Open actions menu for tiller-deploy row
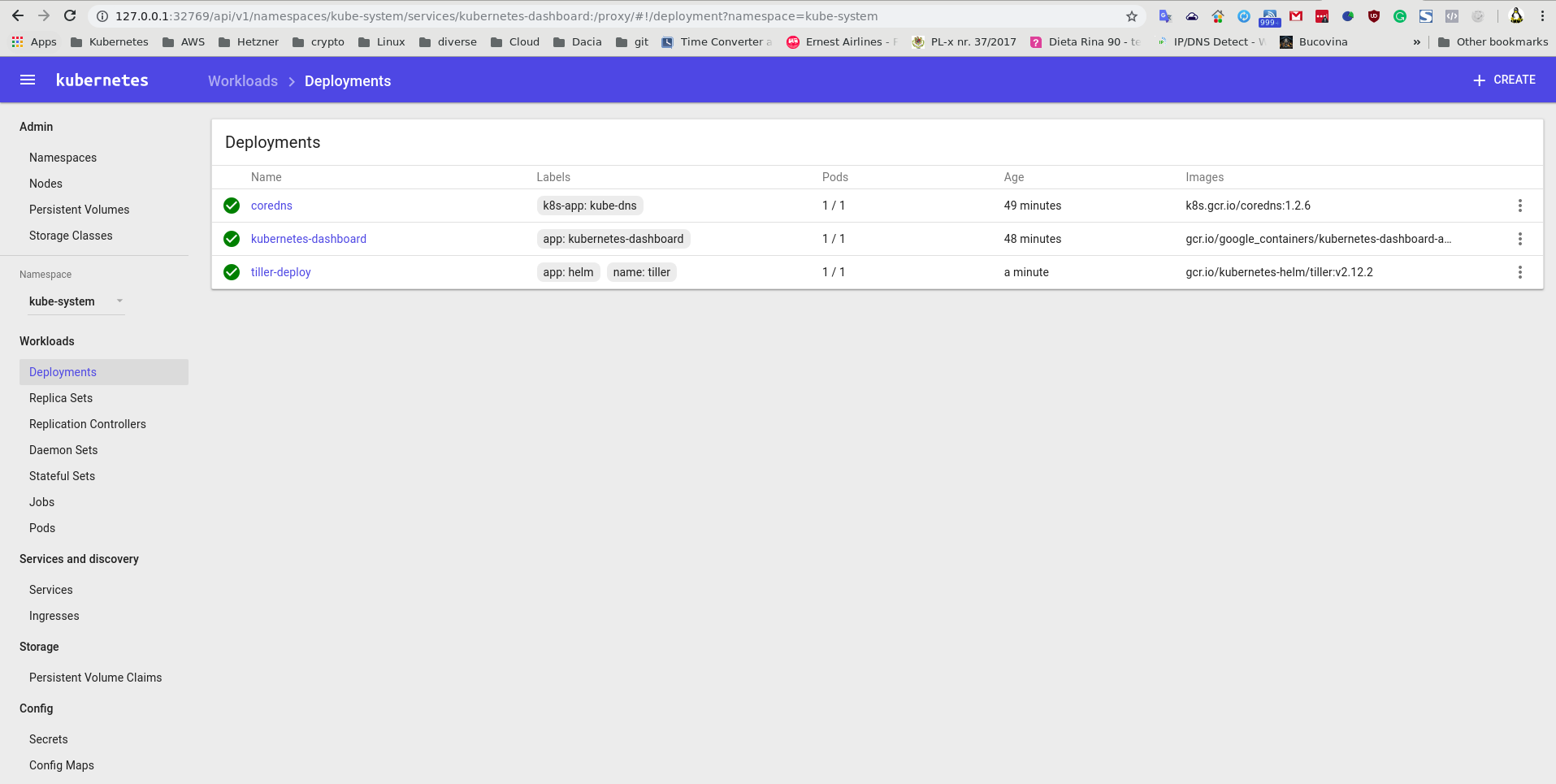The width and height of the screenshot is (1556, 784). pos(1520,272)
